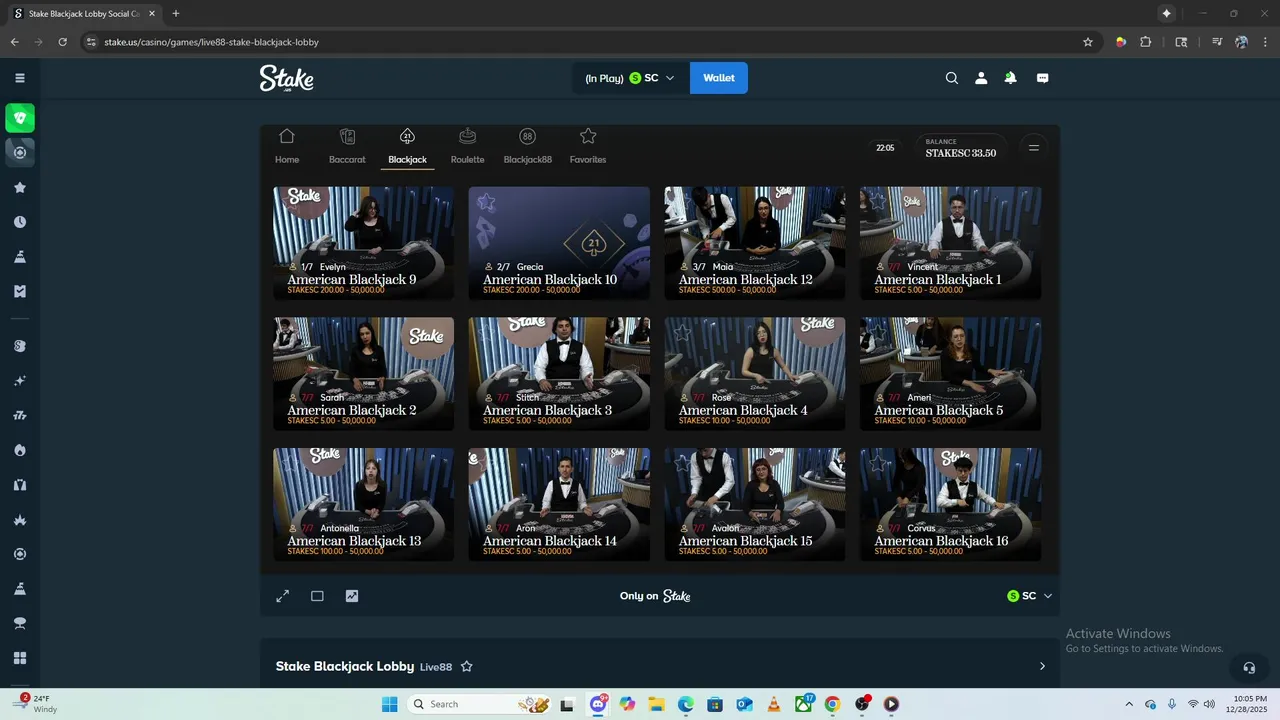Screen dimensions: 1280x720
Task: Join American Blackjack 9 table with Evelyn
Action: (x=363, y=243)
